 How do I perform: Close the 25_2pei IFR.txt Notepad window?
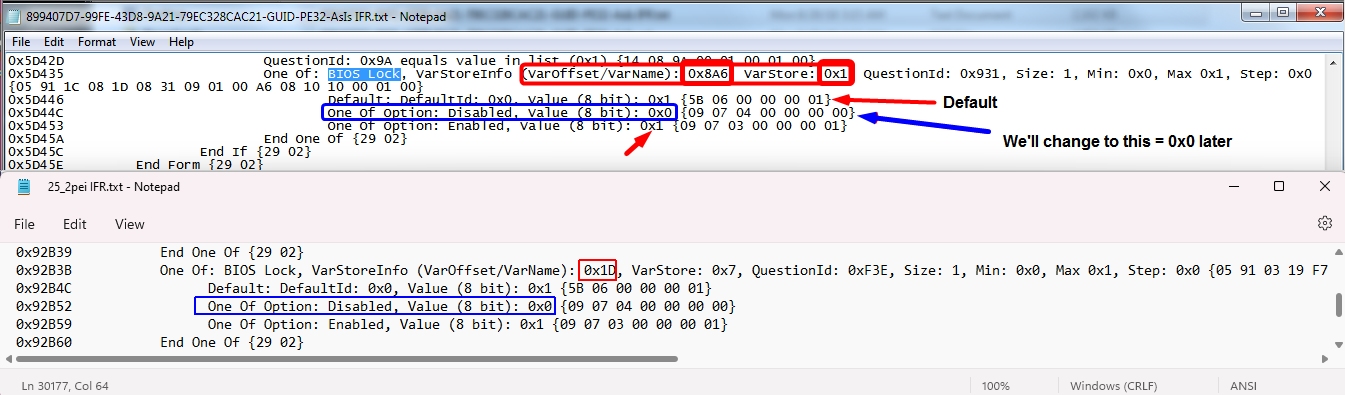(x=1324, y=186)
